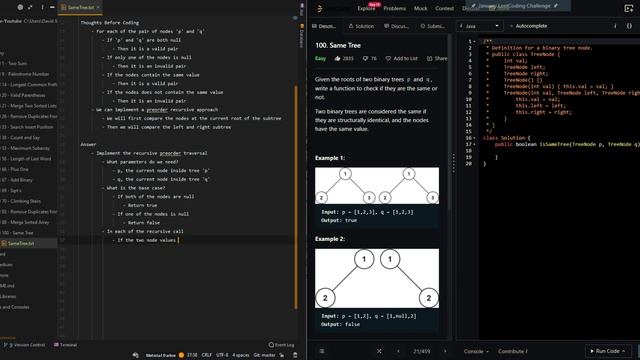The height and width of the screenshot is (360, 640).
Task: Open the Git: master branch menu
Action: coord(264,355)
